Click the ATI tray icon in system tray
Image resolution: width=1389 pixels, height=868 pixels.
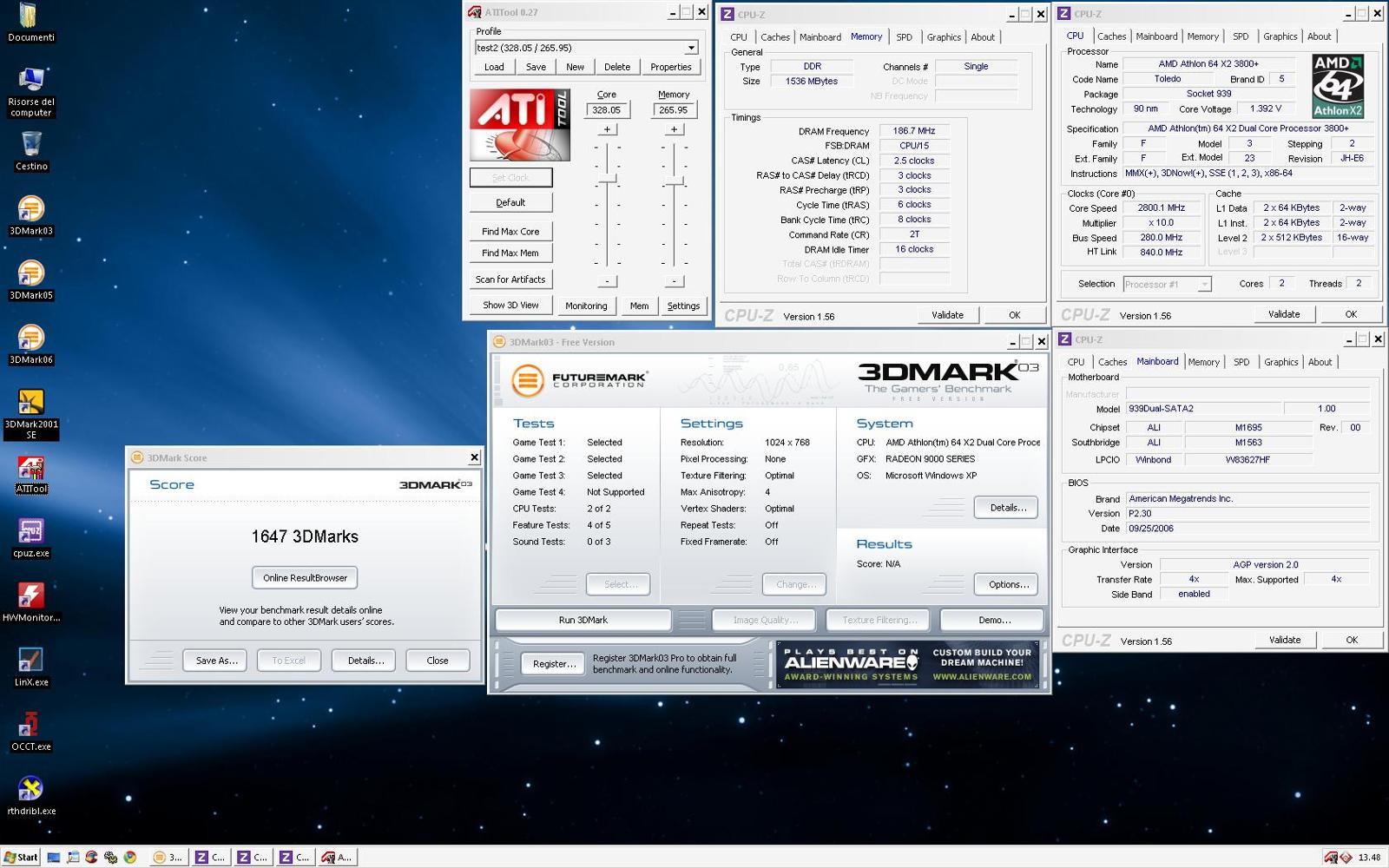pyautogui.click(x=1331, y=858)
